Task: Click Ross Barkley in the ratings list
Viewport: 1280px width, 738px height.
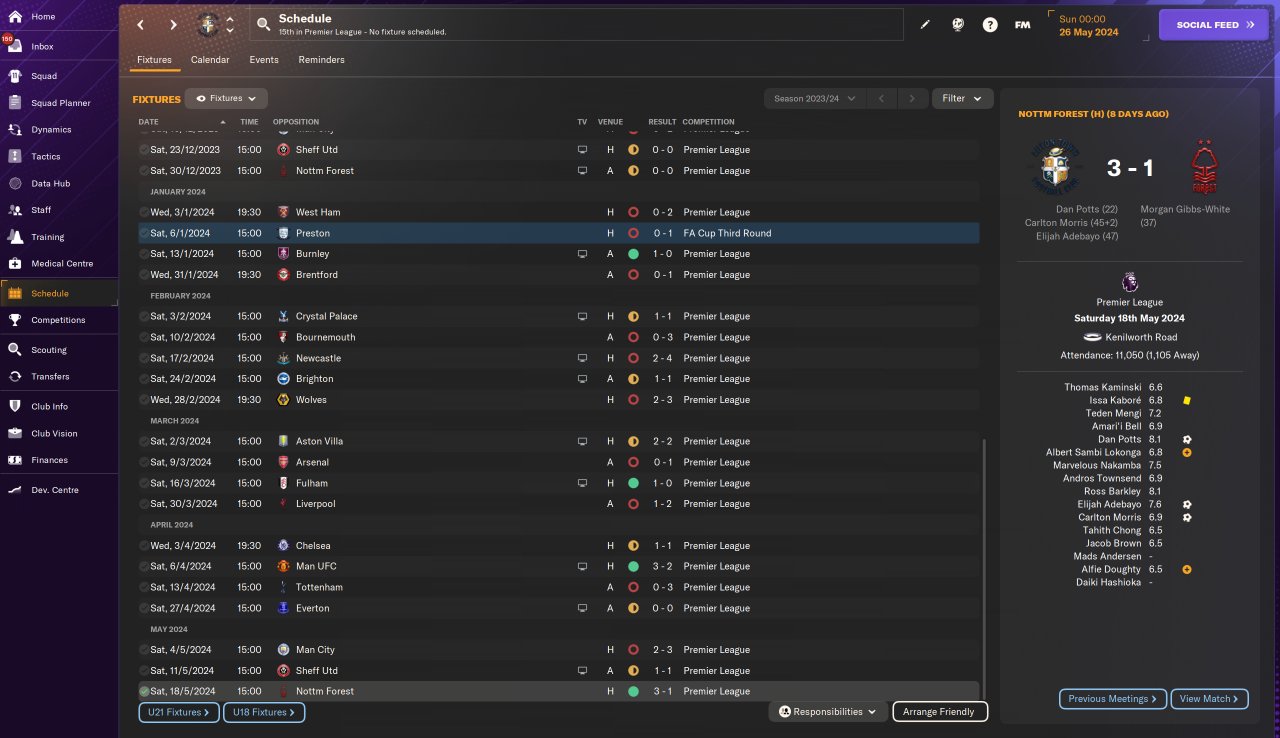Action: (x=1112, y=491)
